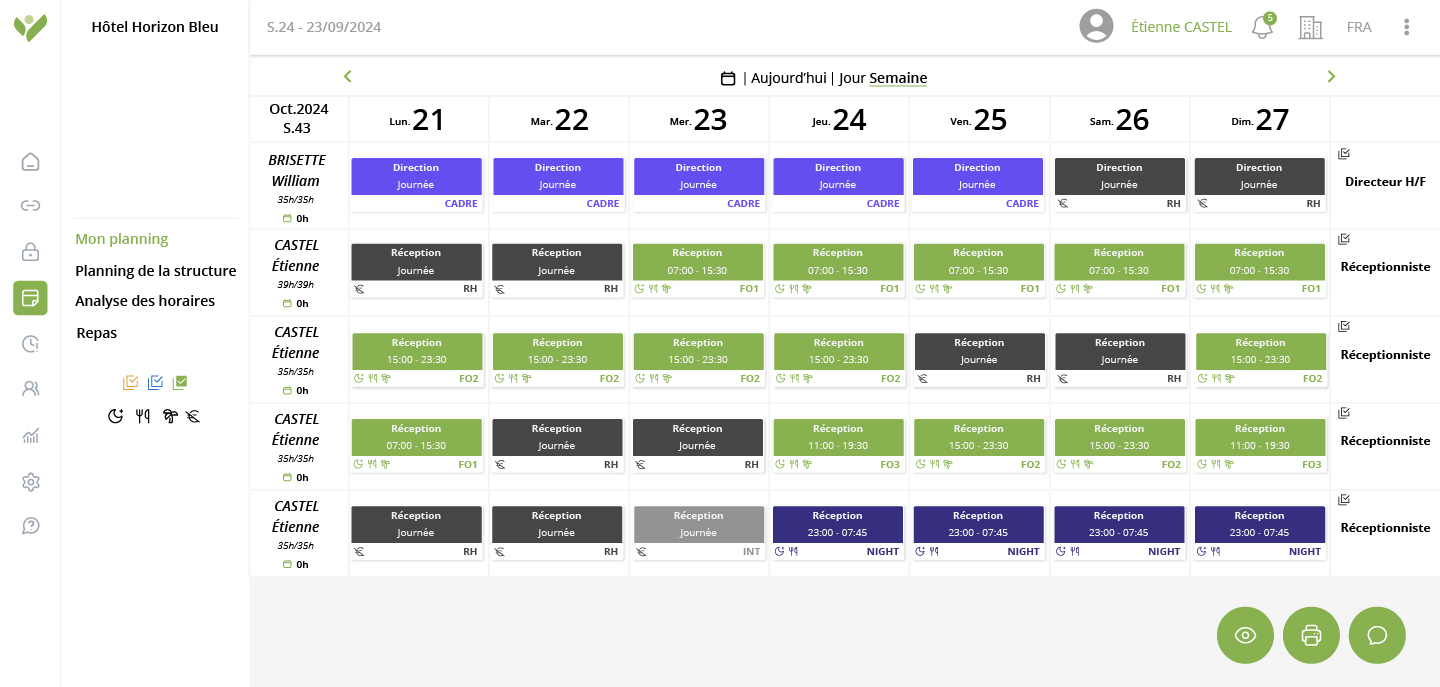The width and height of the screenshot is (1440, 687).
Task: Open the employees icon in left sidebar
Action: pyautogui.click(x=30, y=389)
